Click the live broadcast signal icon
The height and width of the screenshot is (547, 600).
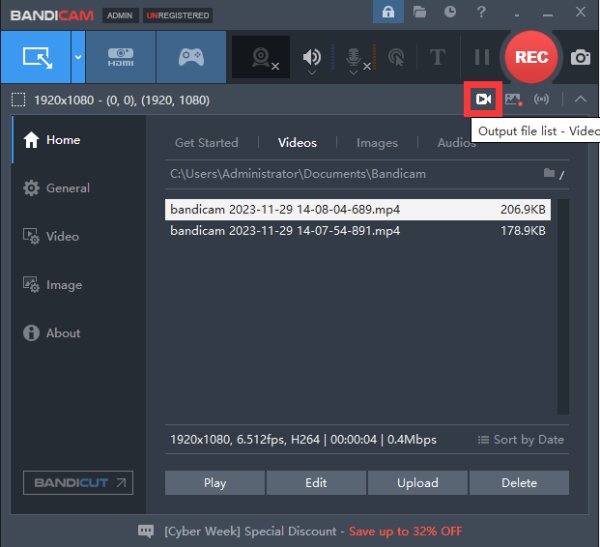pyautogui.click(x=541, y=100)
